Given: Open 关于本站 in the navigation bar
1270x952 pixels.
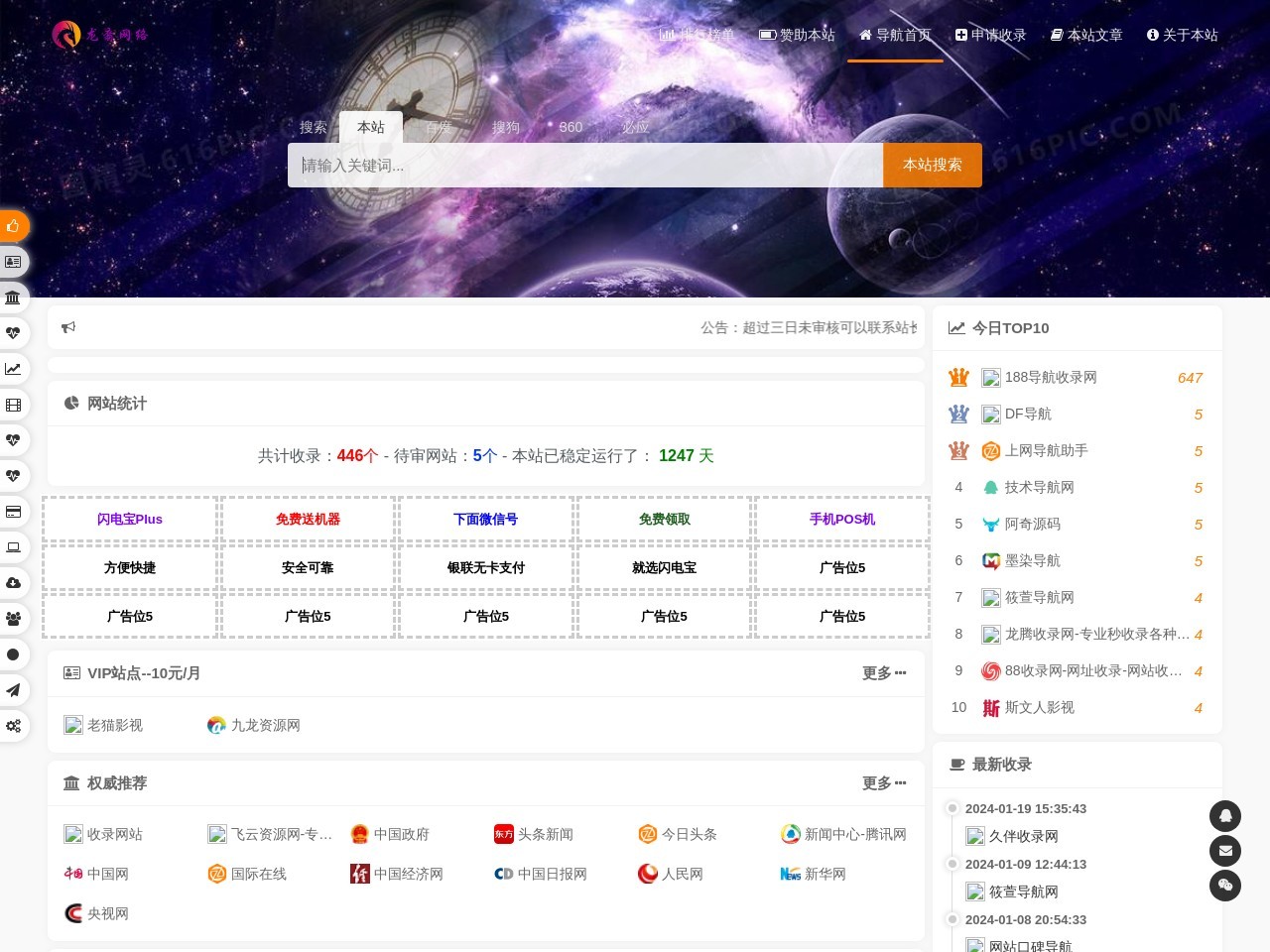Looking at the screenshot, I should tap(1182, 35).
